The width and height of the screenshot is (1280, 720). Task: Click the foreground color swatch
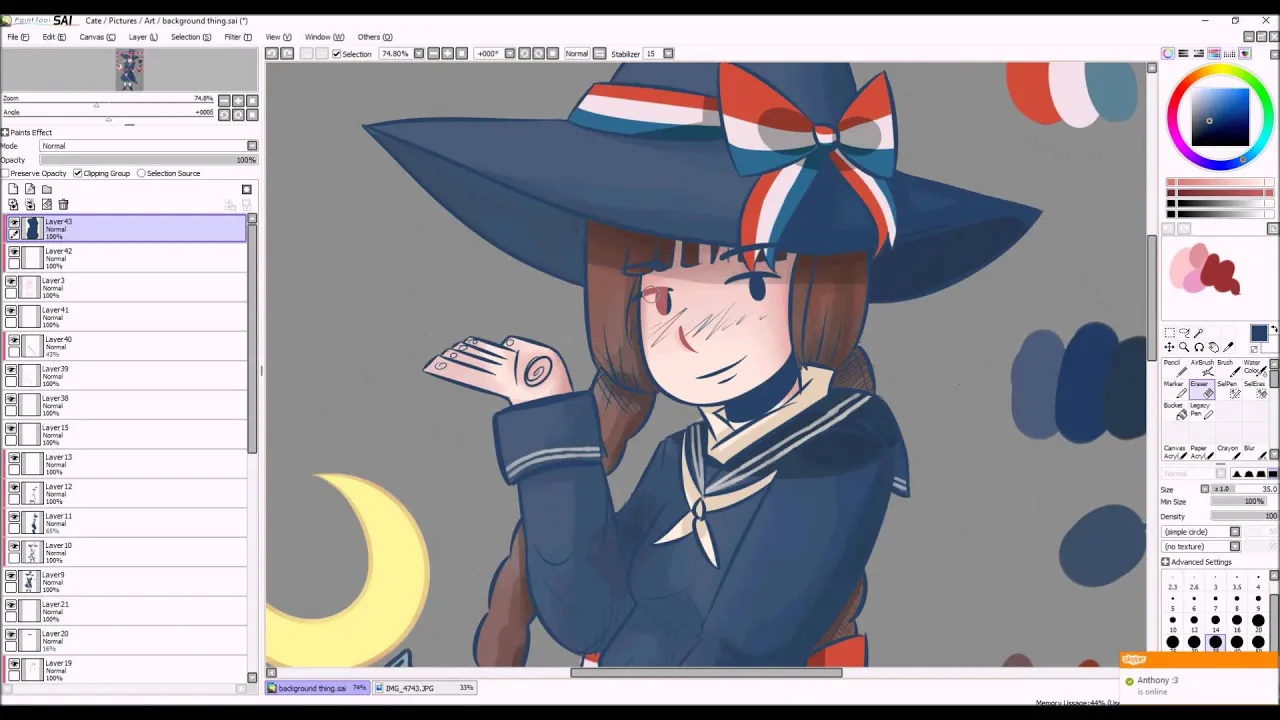point(1258,333)
